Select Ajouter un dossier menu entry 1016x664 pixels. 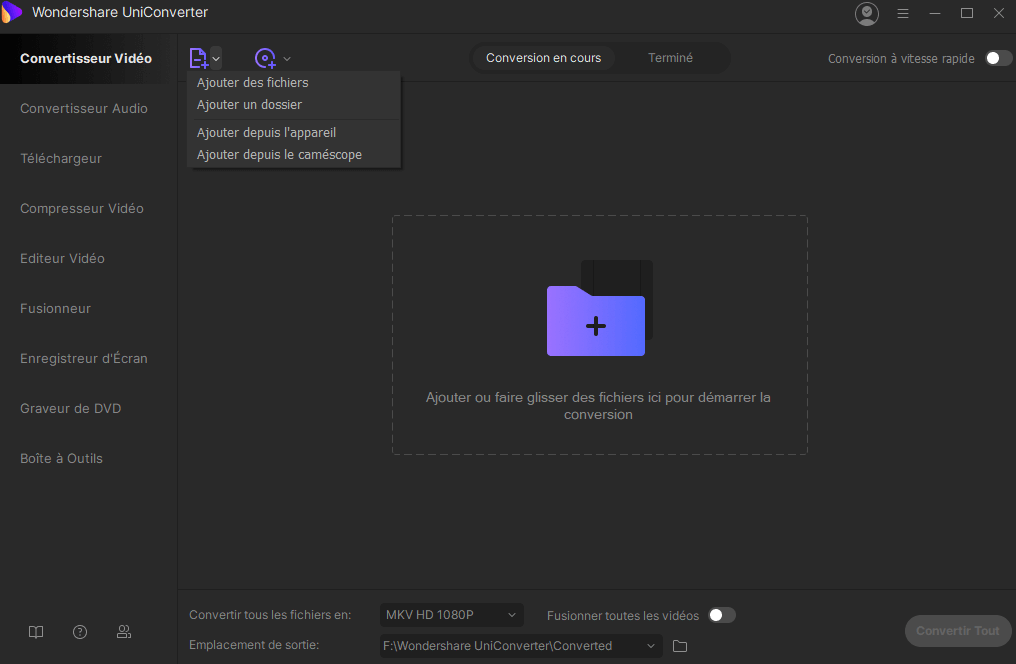coord(249,104)
